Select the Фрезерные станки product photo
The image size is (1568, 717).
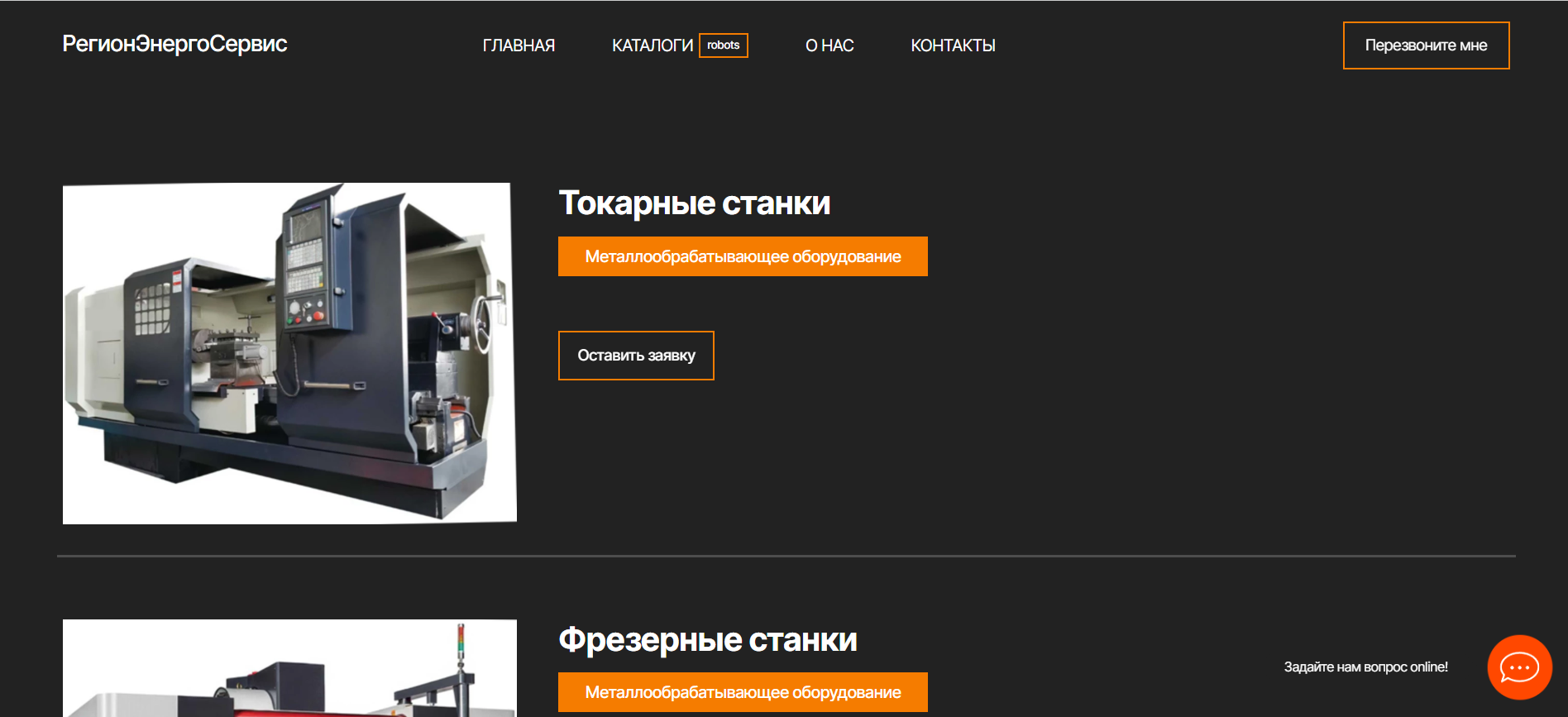click(x=289, y=668)
